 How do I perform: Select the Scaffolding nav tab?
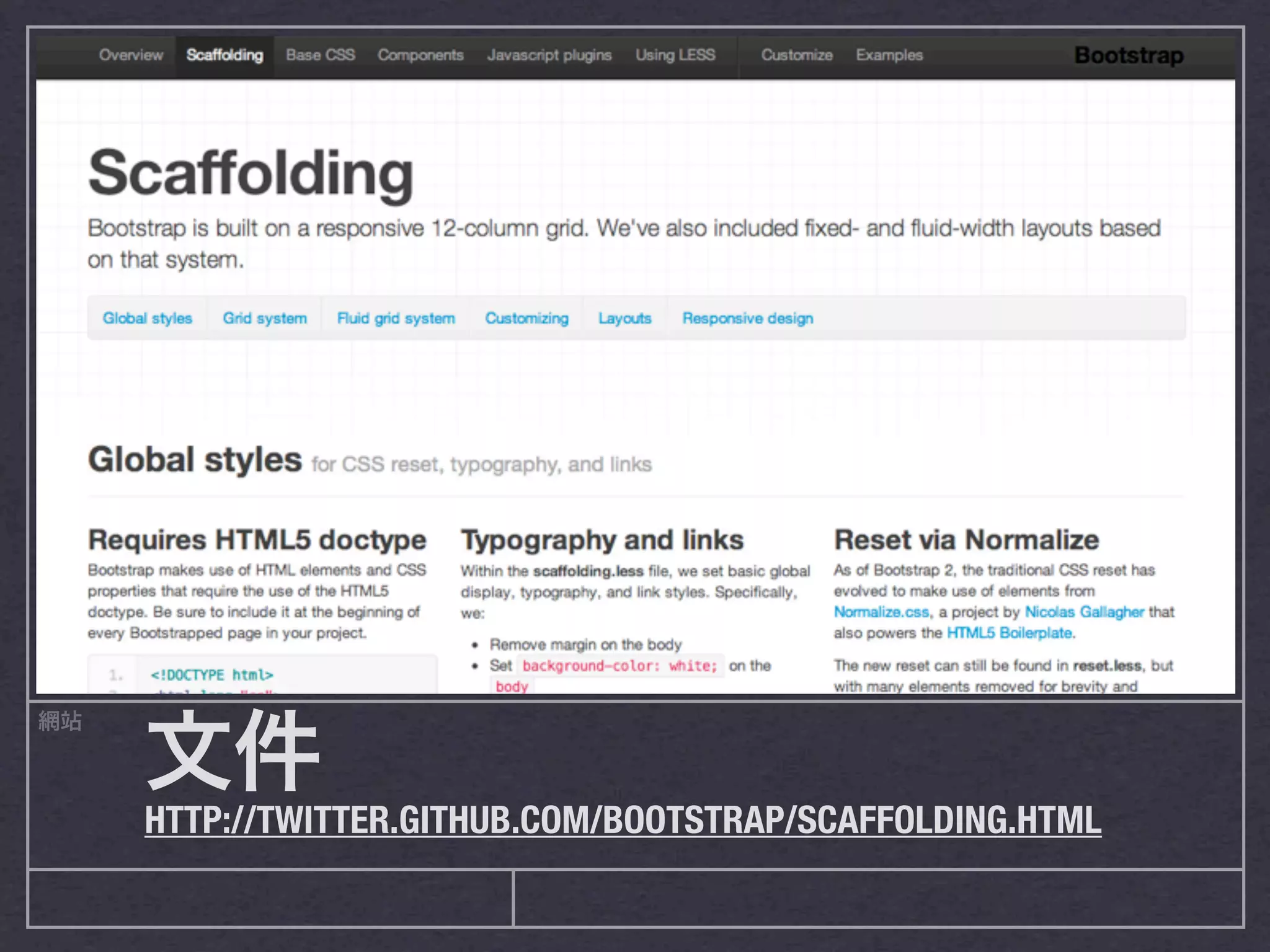224,55
